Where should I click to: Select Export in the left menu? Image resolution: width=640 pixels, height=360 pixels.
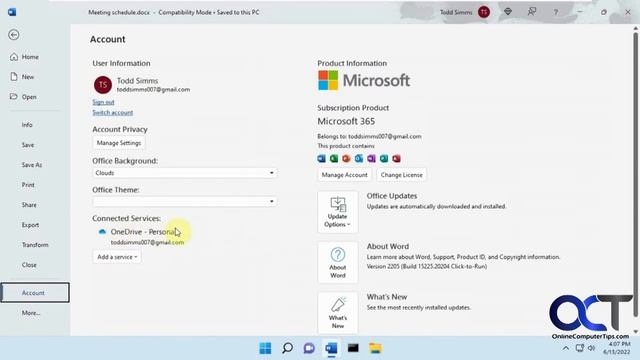30,225
